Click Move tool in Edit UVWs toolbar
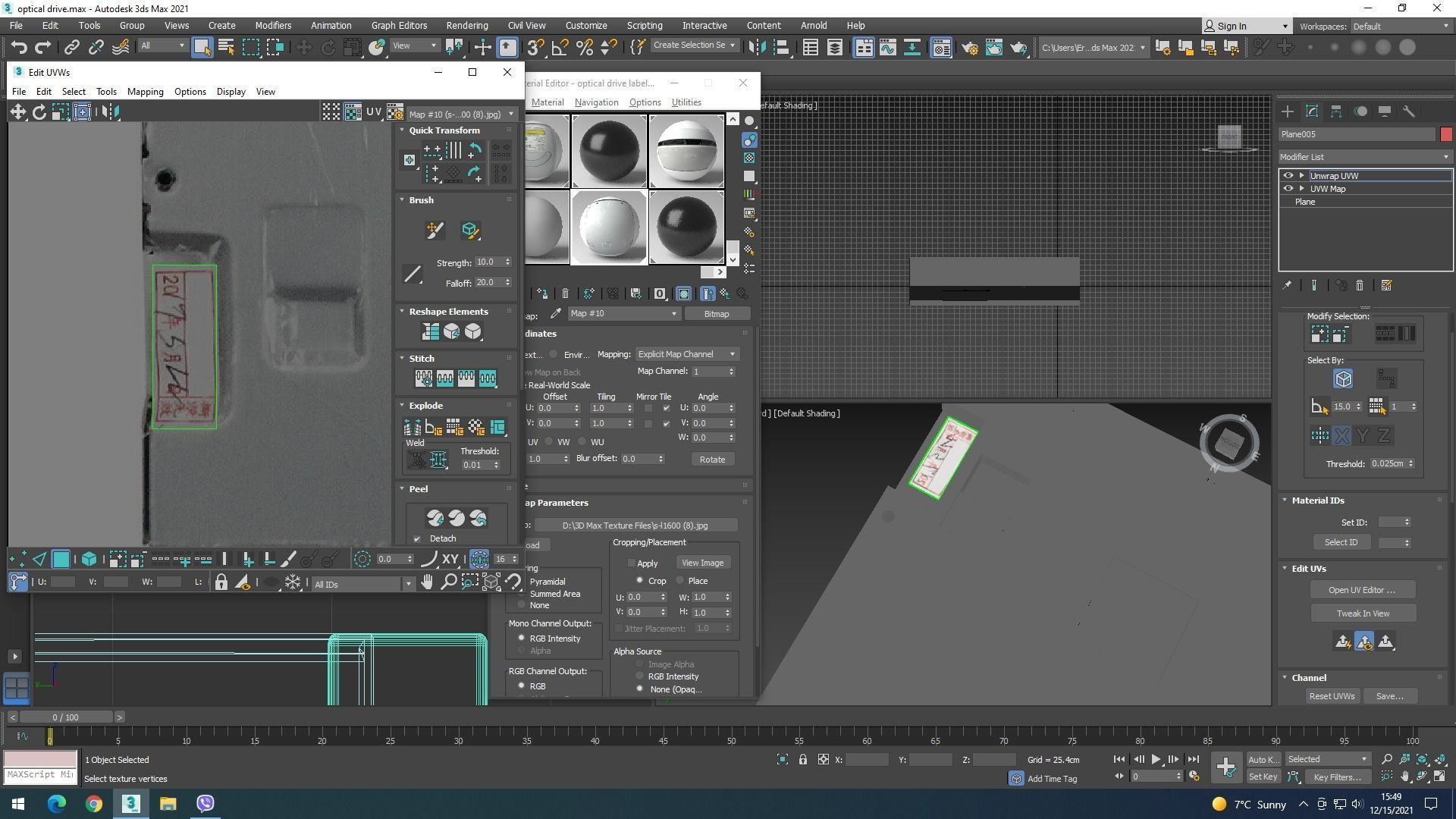Viewport: 1456px width, 819px height. click(18, 112)
